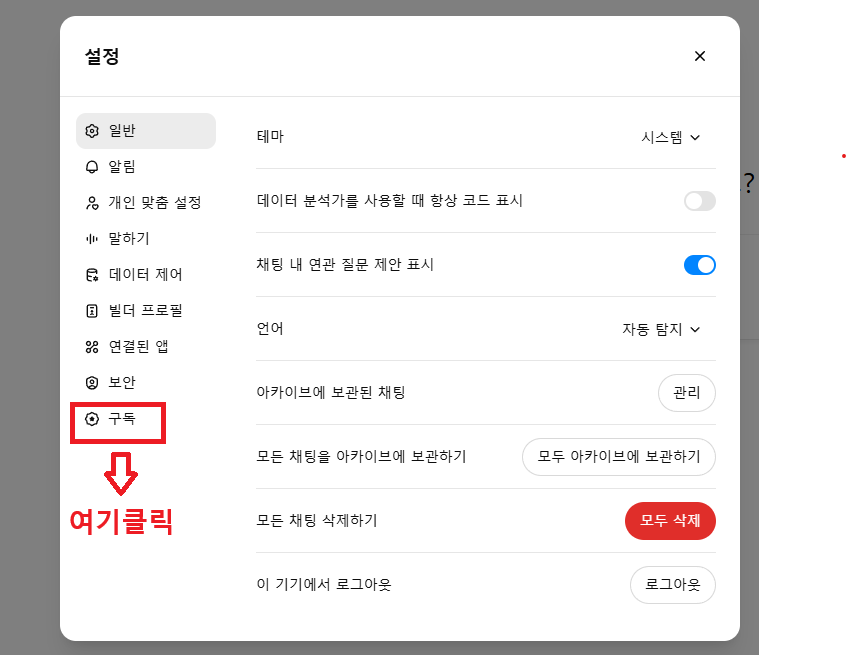Disable the 연관 질문 제안 표시 toggle

click(x=700, y=265)
